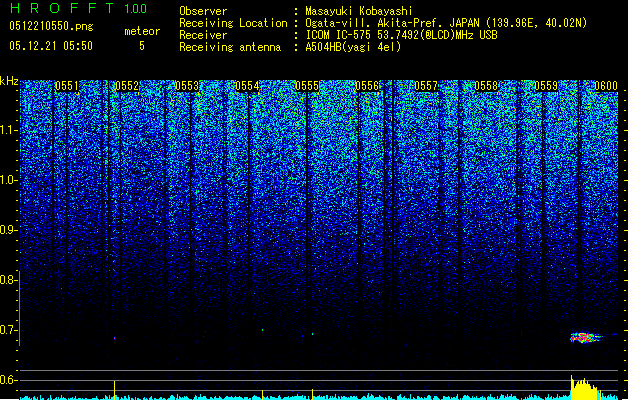Click the receiver text ICOM IC-575
This screenshot has height=400, width=629.
click(339, 35)
